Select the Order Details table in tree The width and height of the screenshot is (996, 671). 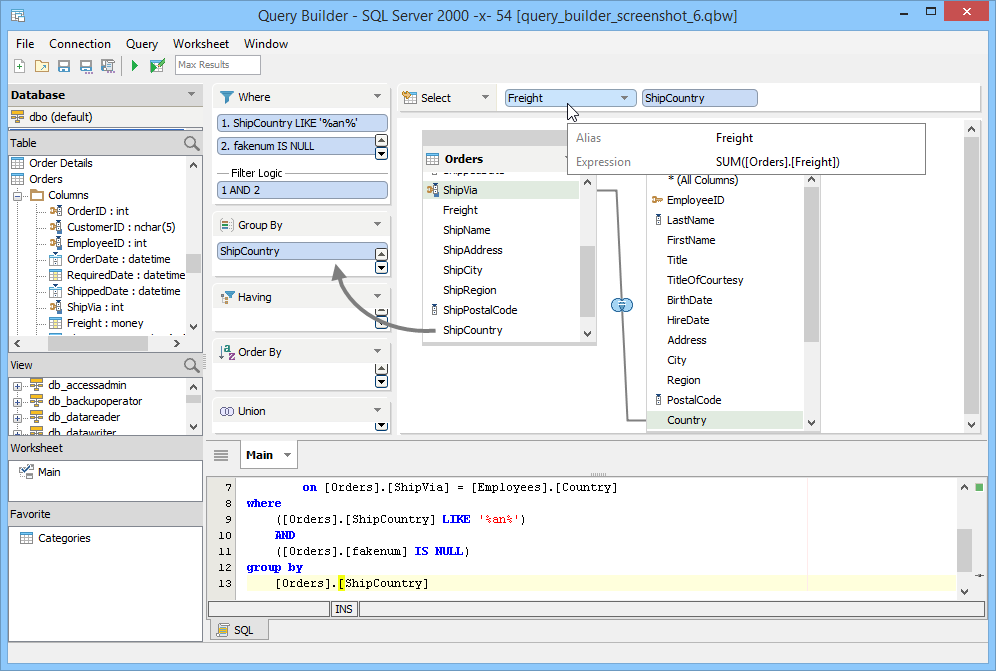[x=60, y=163]
